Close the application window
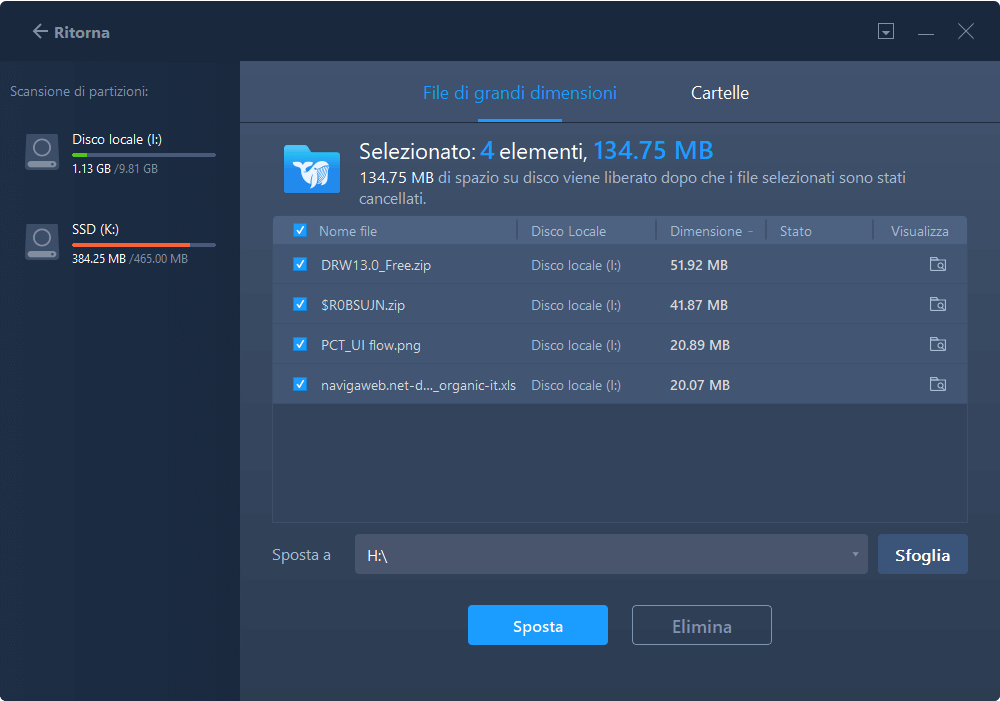The image size is (1000, 701). pyautogui.click(x=966, y=31)
